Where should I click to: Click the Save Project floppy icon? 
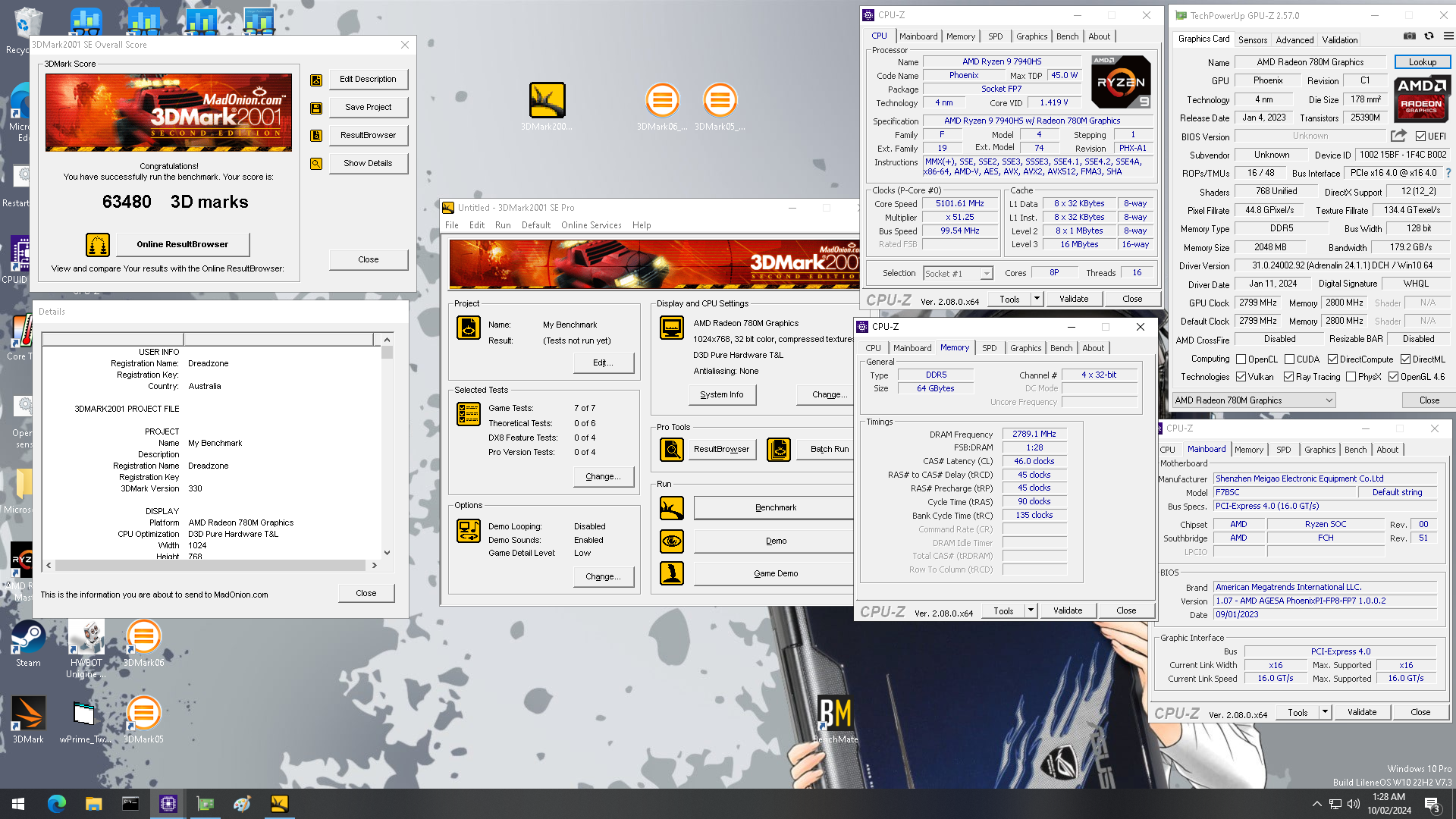tap(316, 108)
